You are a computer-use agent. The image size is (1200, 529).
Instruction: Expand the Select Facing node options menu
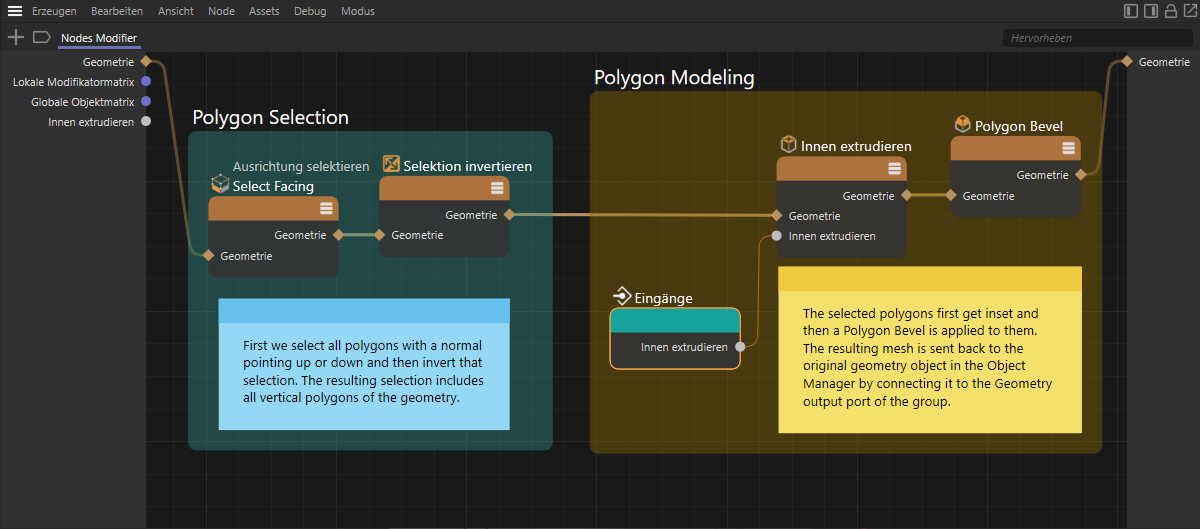click(x=325, y=208)
